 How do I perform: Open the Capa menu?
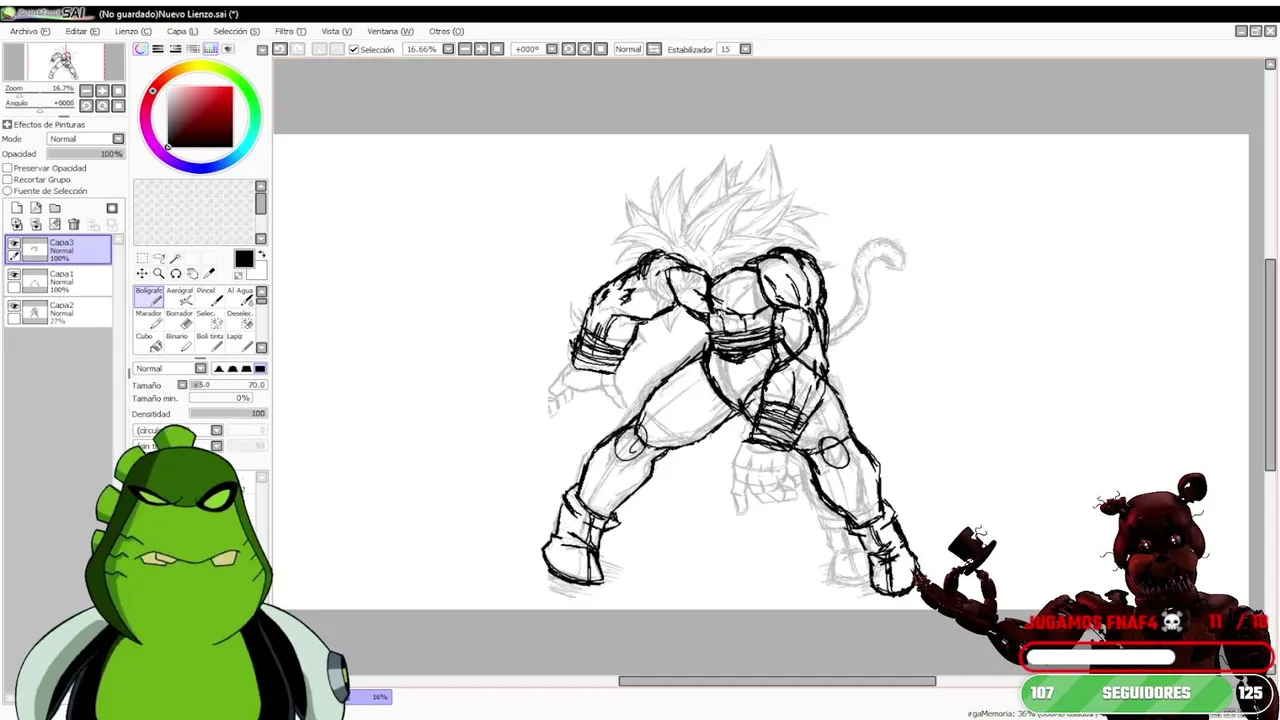pos(182,31)
